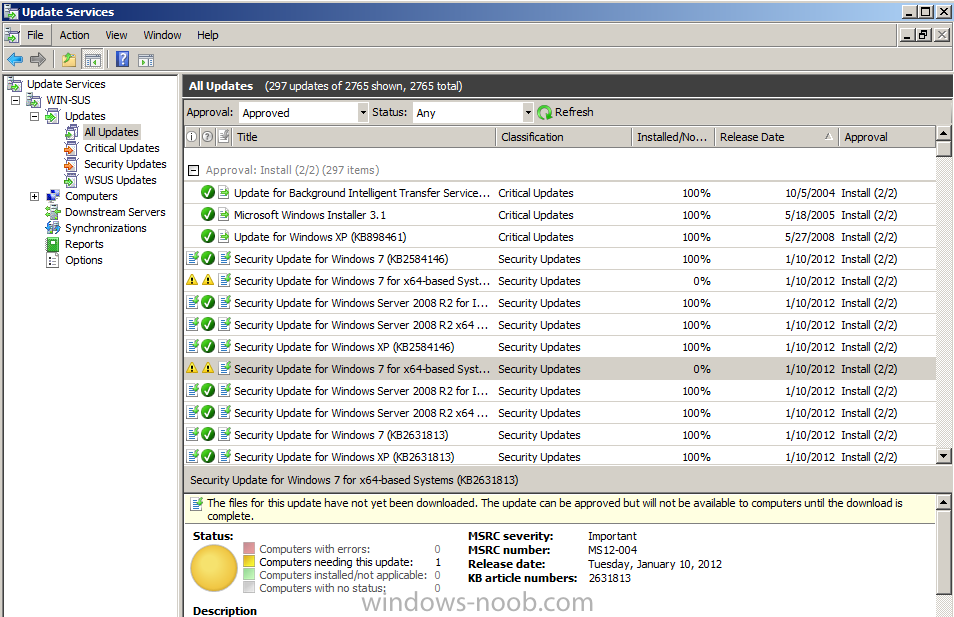The width and height of the screenshot is (954, 617).
Task: Sort by Classification column header
Action: coord(563,137)
